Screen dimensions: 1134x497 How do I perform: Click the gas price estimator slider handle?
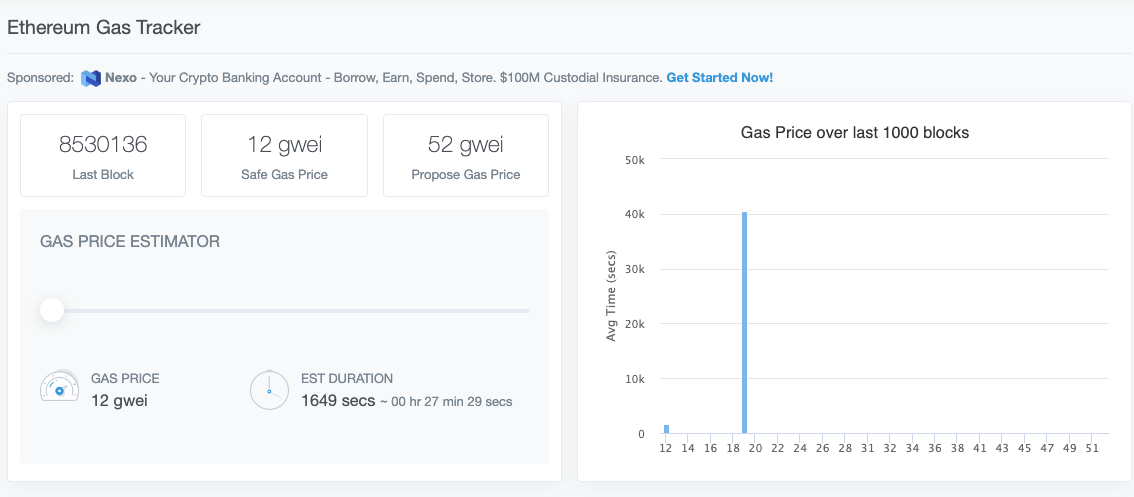click(52, 311)
